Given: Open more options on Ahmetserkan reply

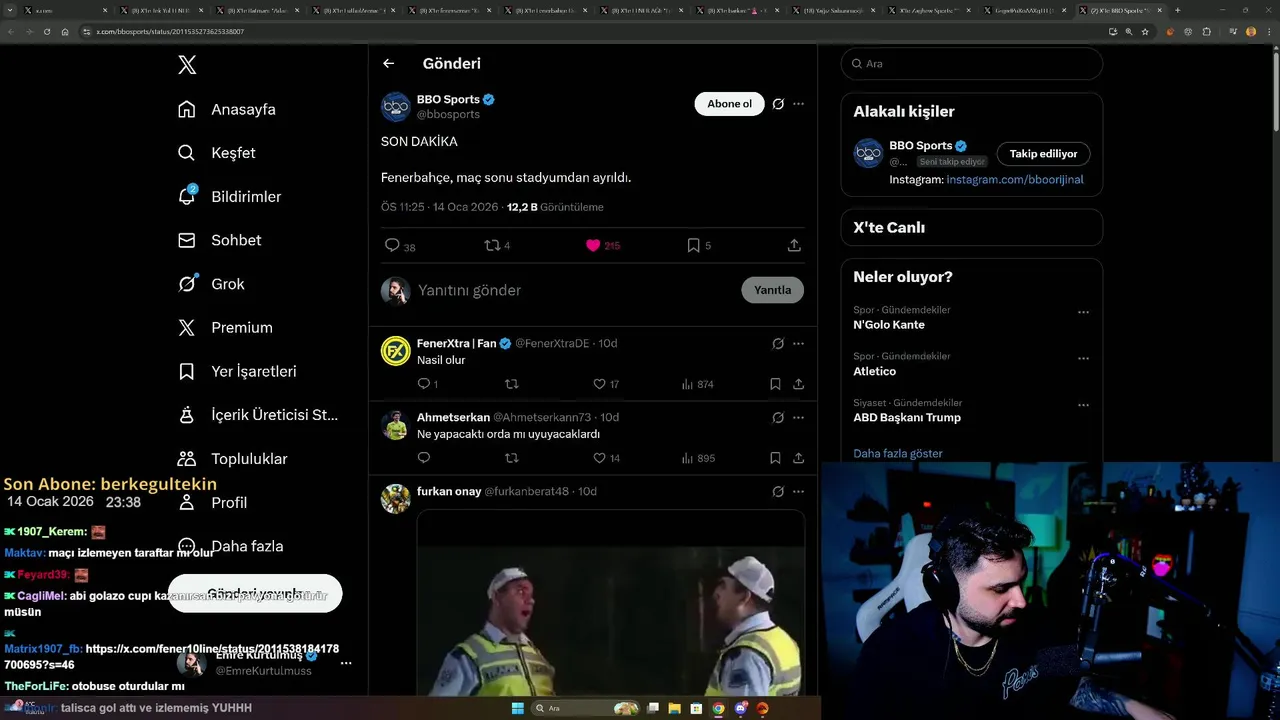Looking at the screenshot, I should click(798, 418).
